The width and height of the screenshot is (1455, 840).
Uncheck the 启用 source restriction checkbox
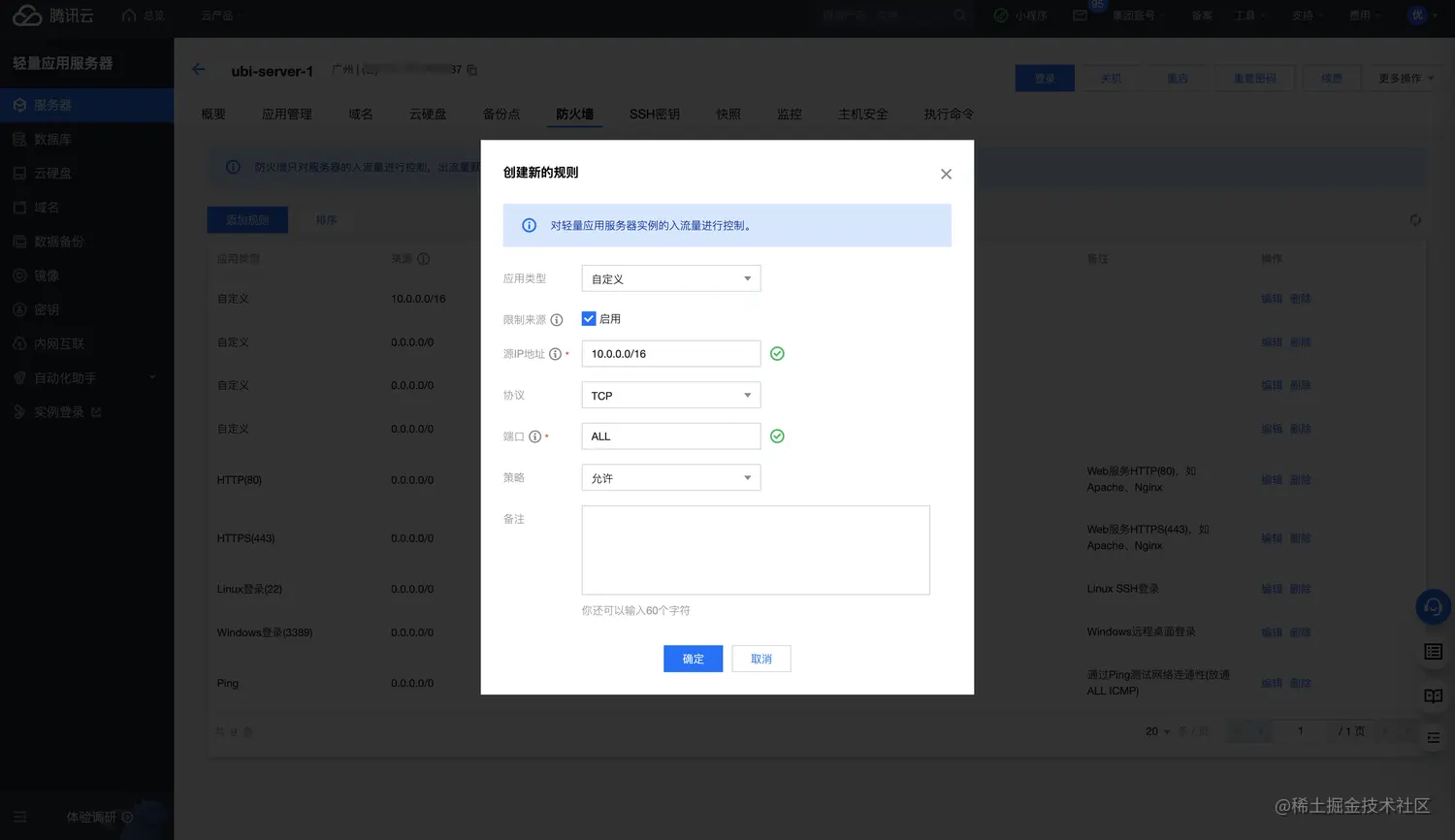coord(589,318)
